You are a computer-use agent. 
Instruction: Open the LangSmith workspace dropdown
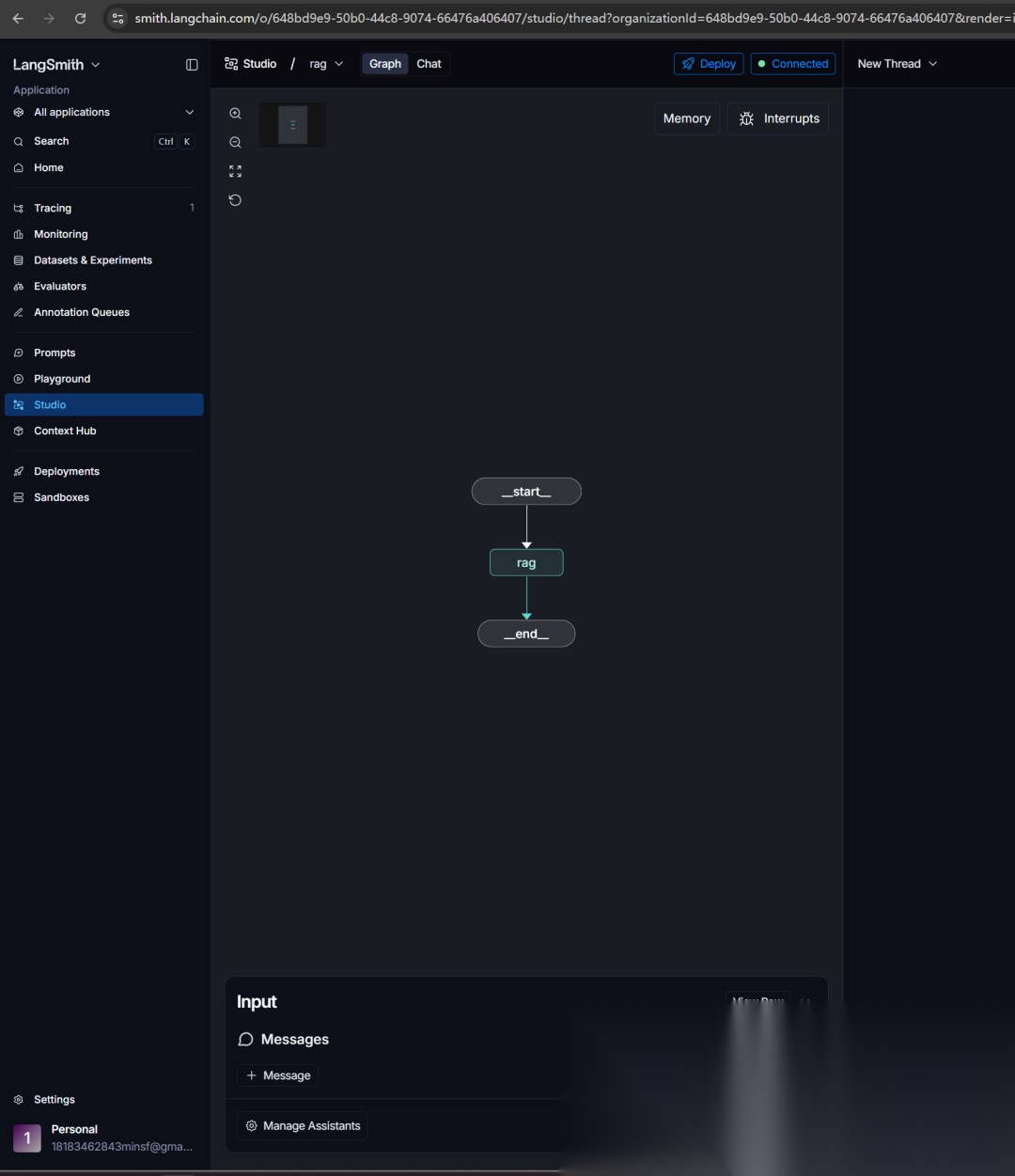[x=56, y=65]
